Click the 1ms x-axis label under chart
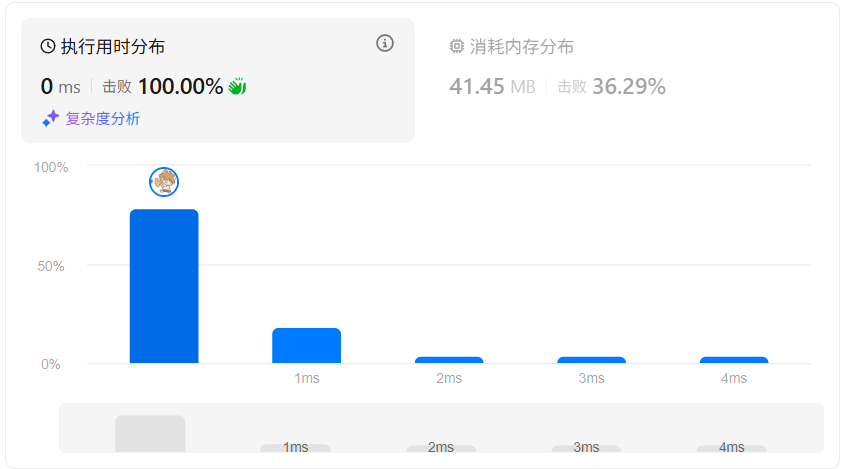Viewport: 843px width, 469px height. 306,378
